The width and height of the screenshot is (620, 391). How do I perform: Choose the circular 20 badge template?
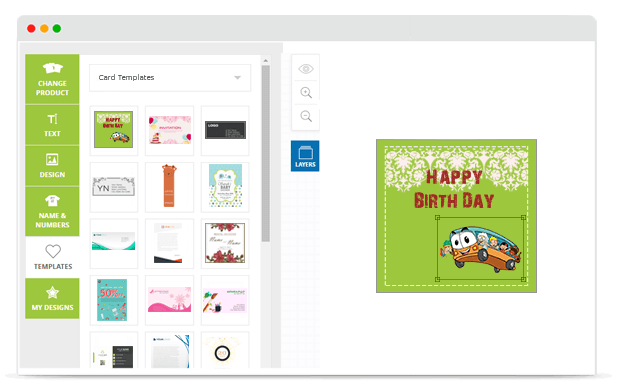coord(225,350)
